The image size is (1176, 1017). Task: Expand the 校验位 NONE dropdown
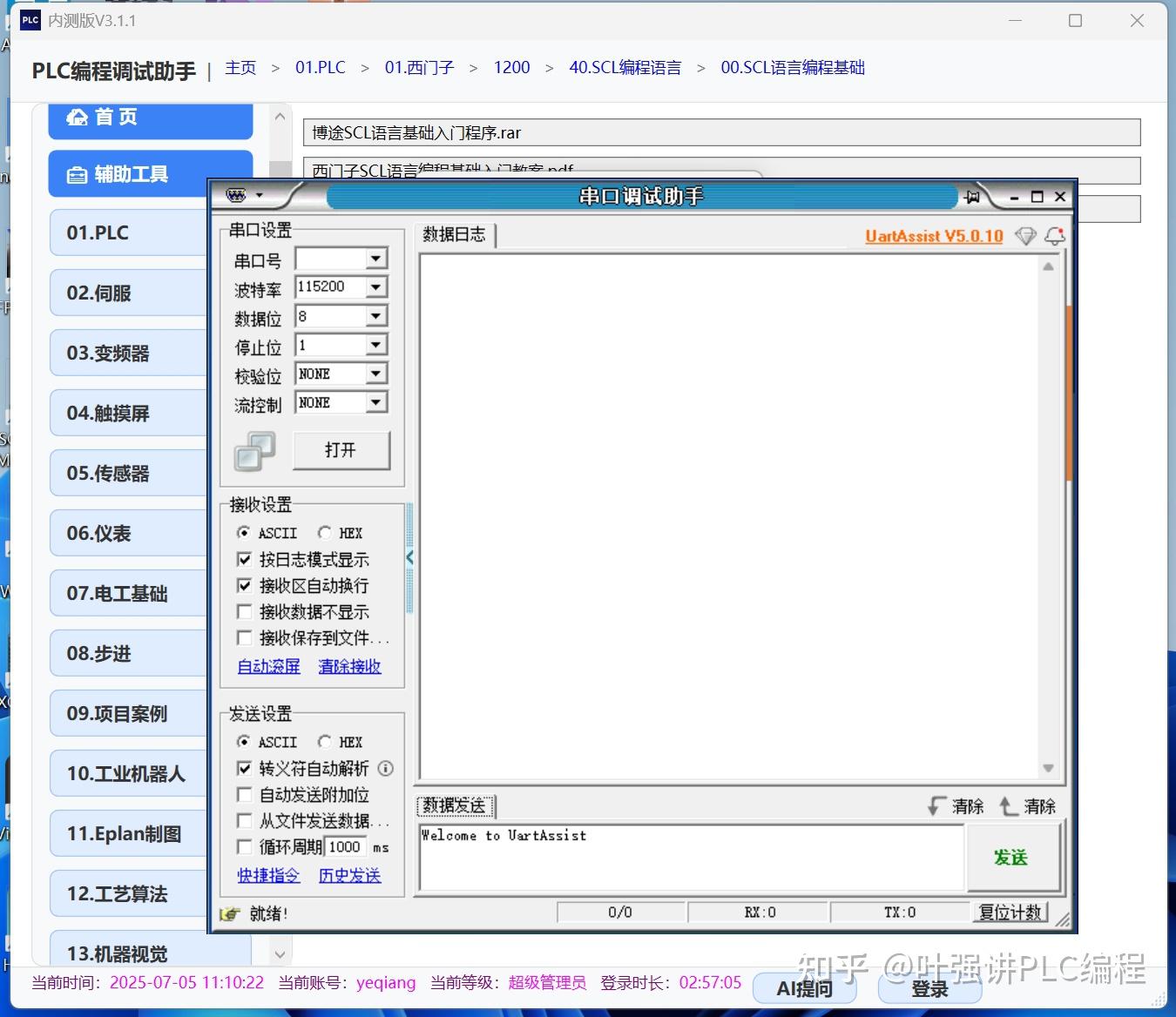coord(375,373)
